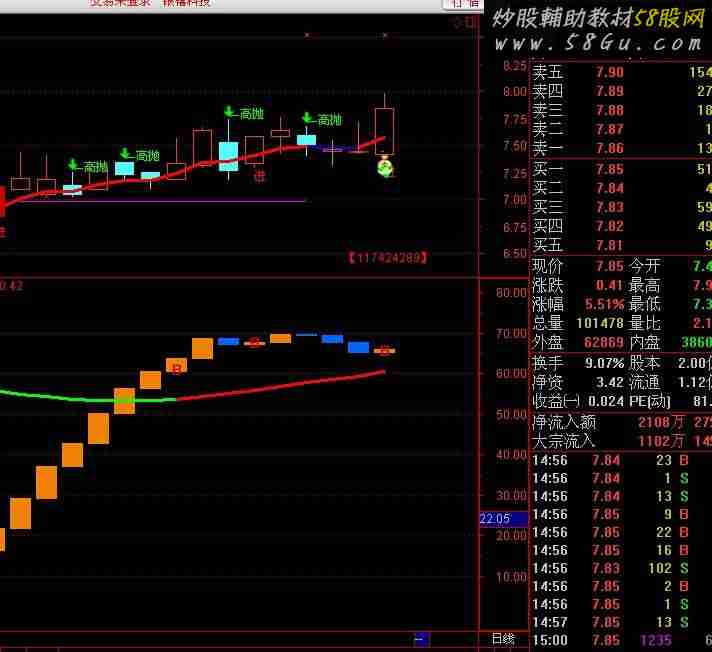Click the 净流入额 2108万 value

point(661,423)
